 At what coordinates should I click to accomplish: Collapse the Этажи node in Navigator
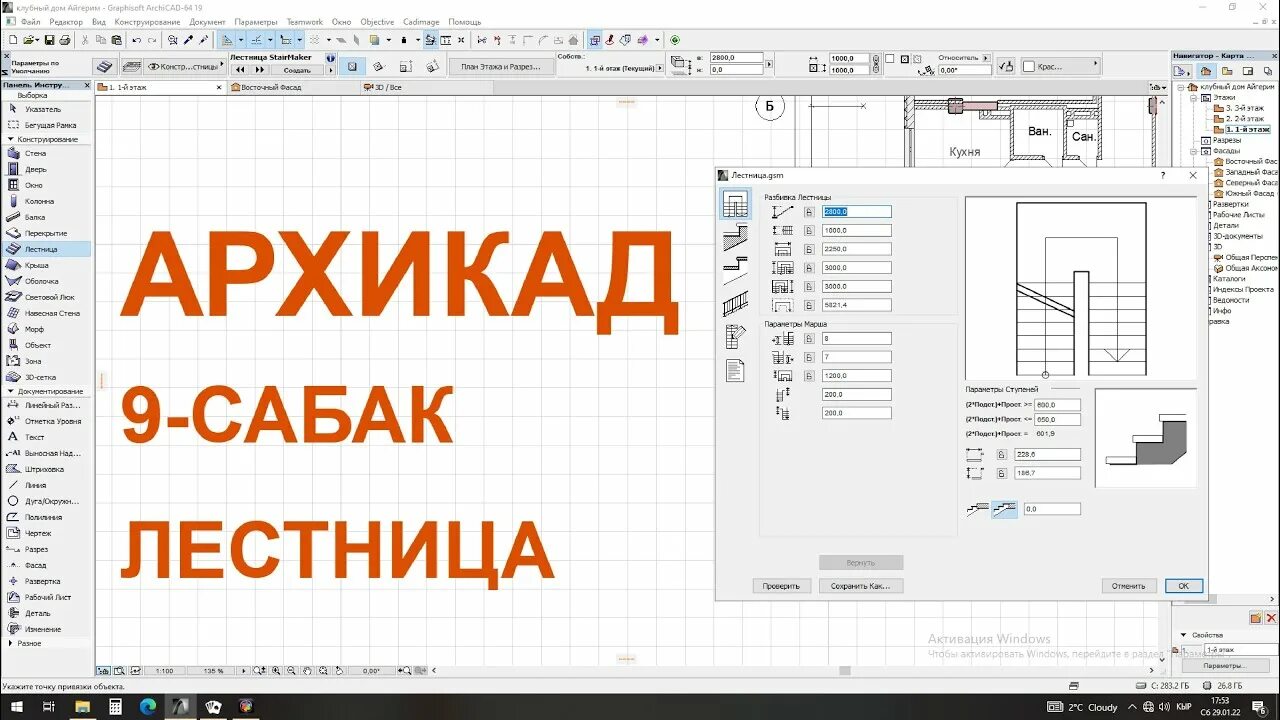pyautogui.click(x=1193, y=97)
